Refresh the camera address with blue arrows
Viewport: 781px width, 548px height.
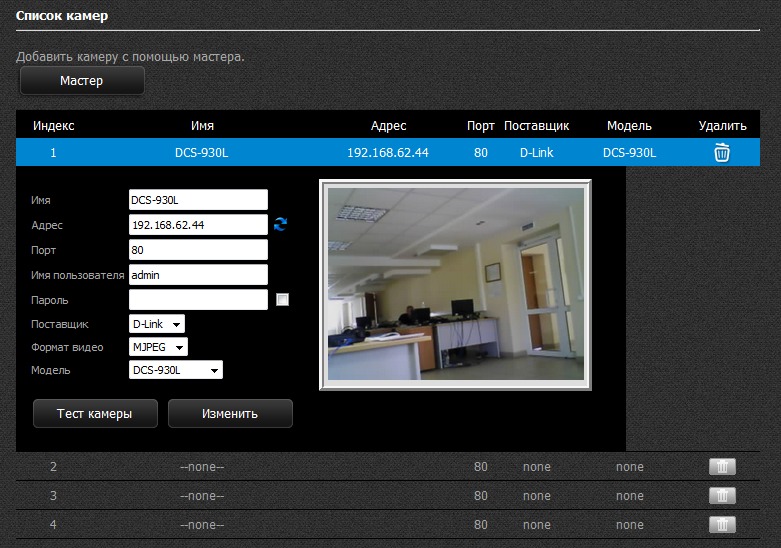coord(280,225)
